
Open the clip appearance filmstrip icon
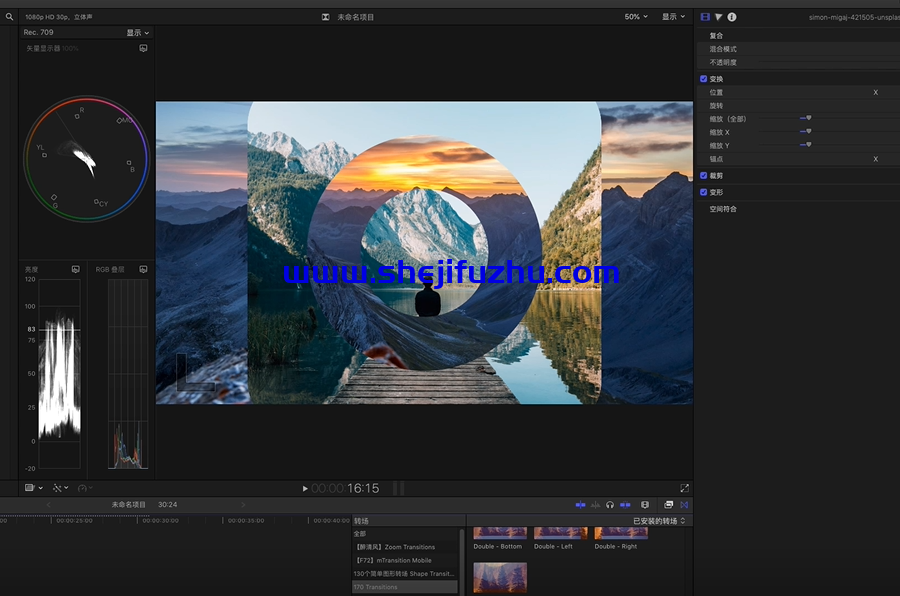click(645, 505)
